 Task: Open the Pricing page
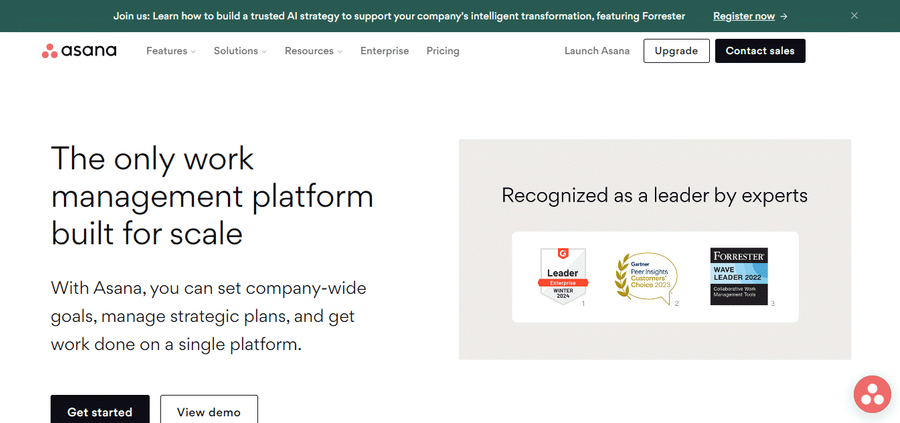pos(443,51)
